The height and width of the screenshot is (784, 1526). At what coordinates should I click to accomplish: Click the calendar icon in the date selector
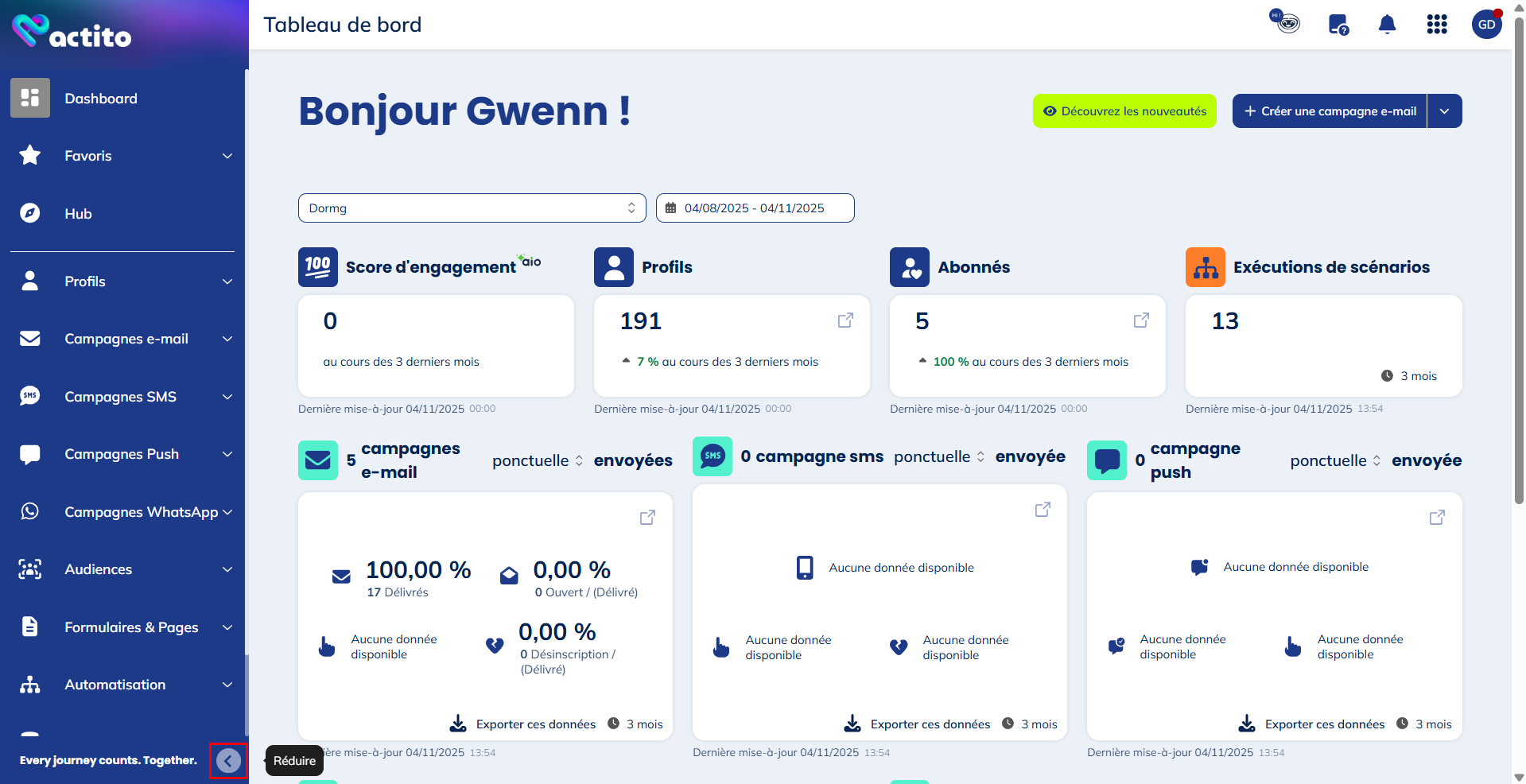point(672,208)
